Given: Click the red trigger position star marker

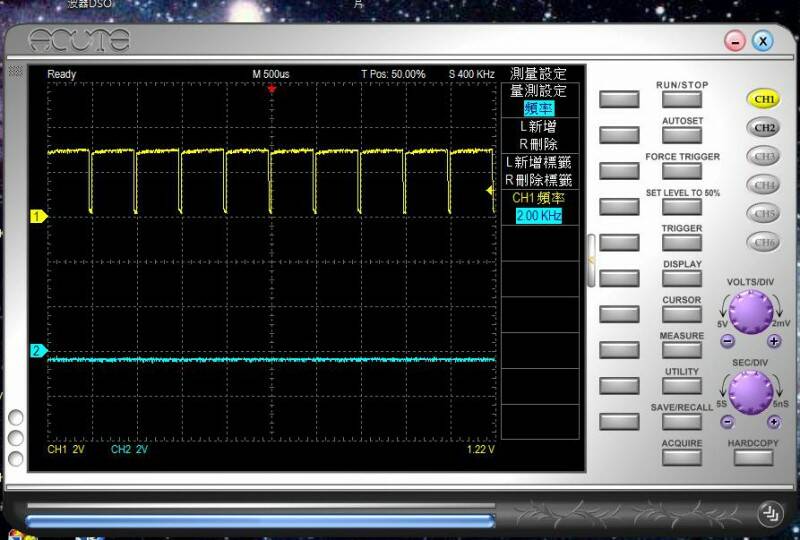Looking at the screenshot, I should click(x=272, y=89).
